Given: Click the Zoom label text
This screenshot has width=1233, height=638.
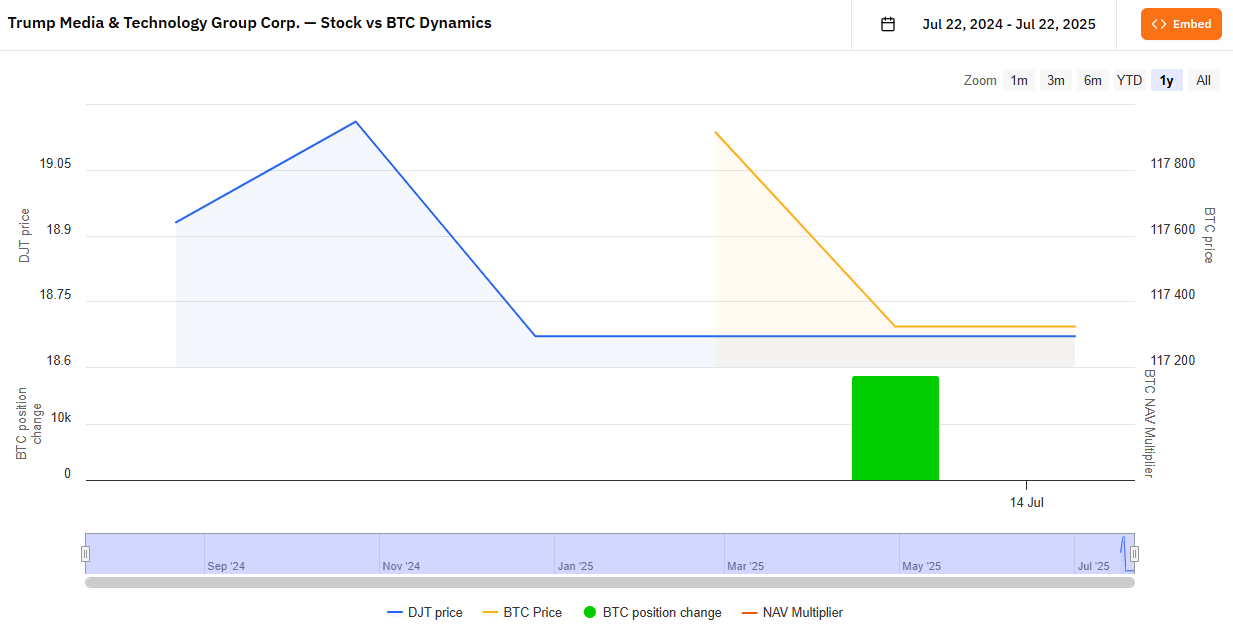Looking at the screenshot, I should (x=980, y=81).
